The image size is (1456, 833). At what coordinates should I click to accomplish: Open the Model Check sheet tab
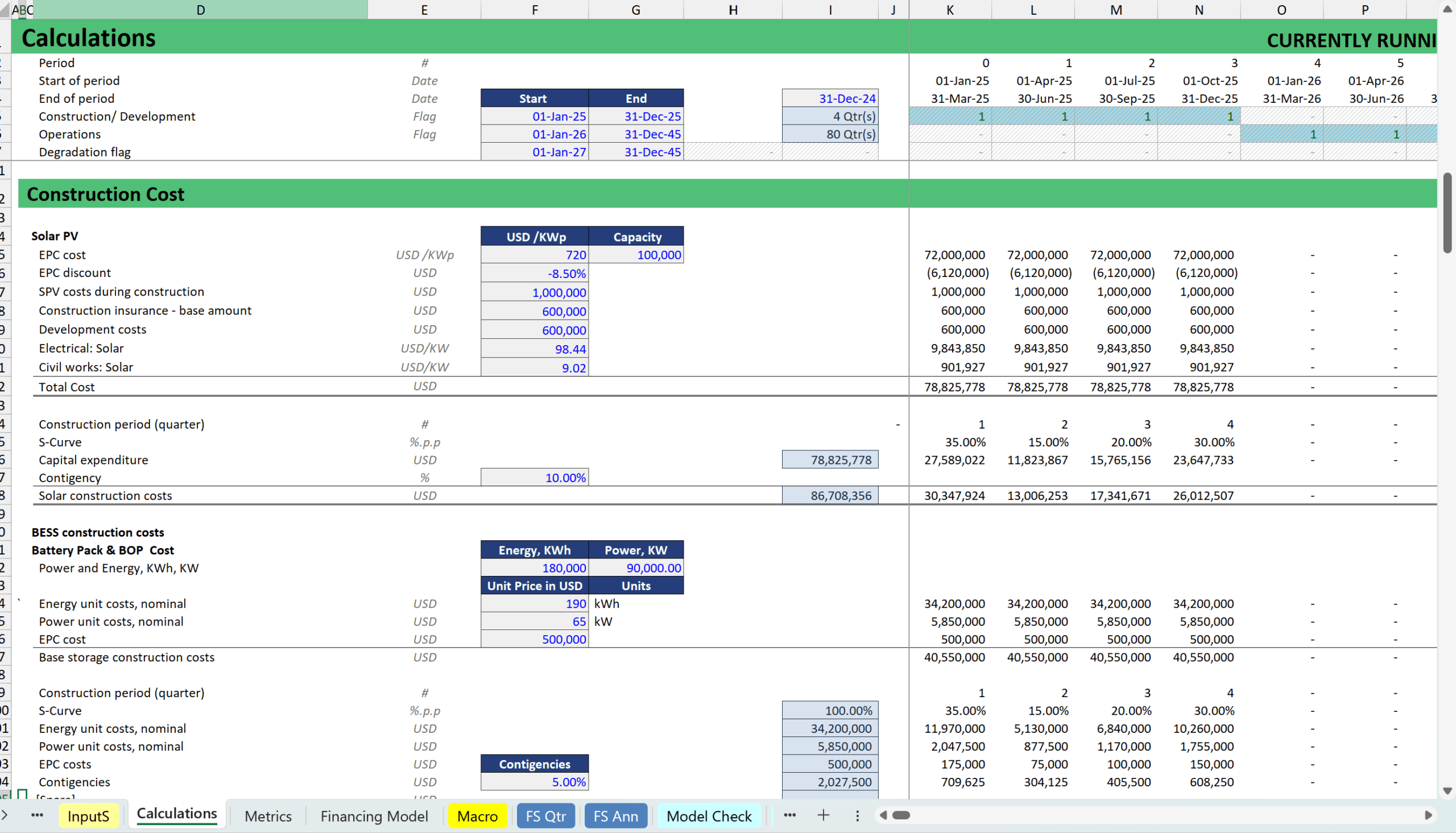pos(709,816)
